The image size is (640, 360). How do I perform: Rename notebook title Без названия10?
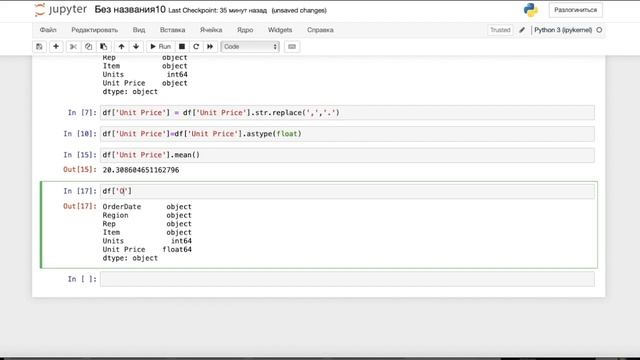point(130,10)
